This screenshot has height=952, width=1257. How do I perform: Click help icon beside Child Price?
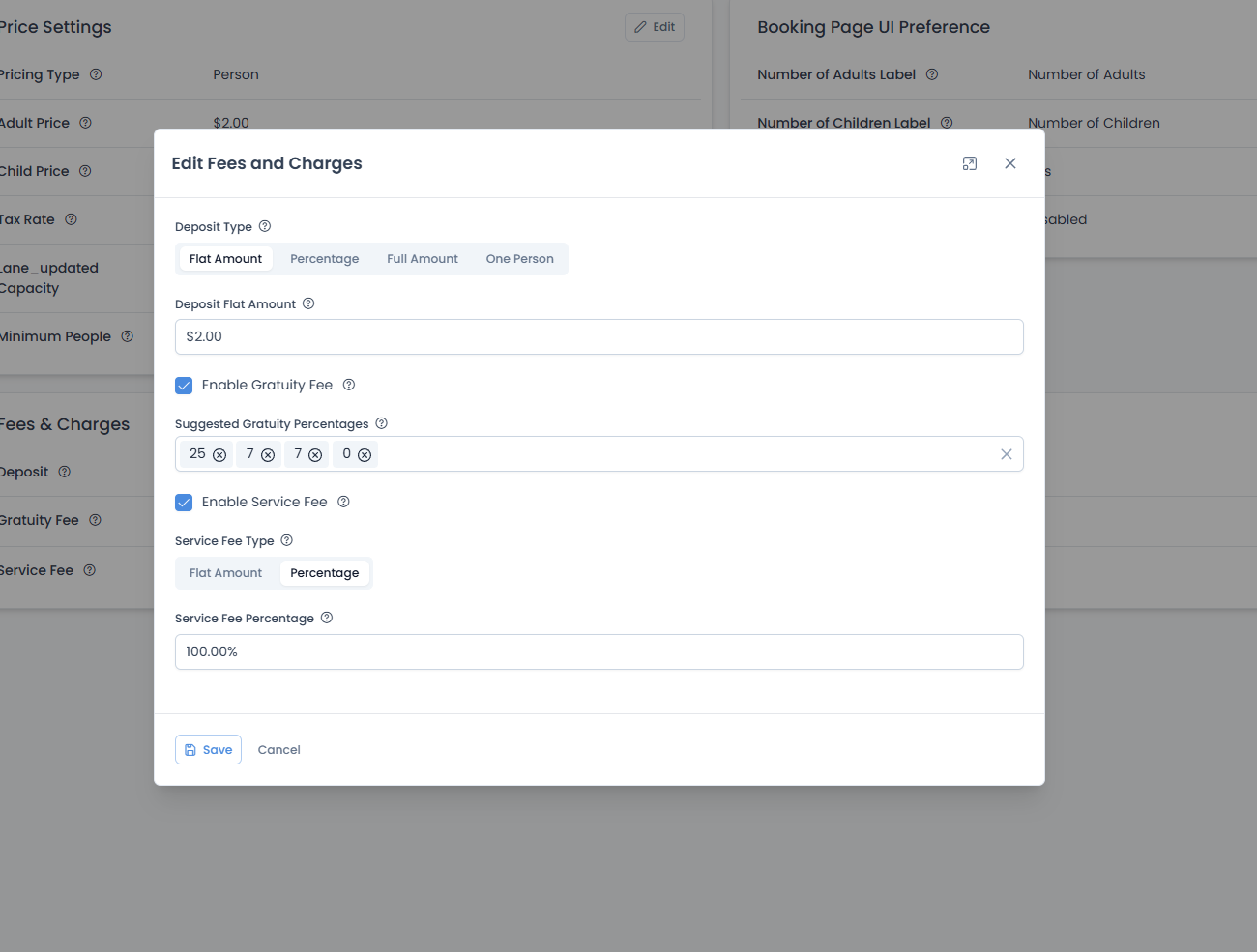click(x=85, y=171)
